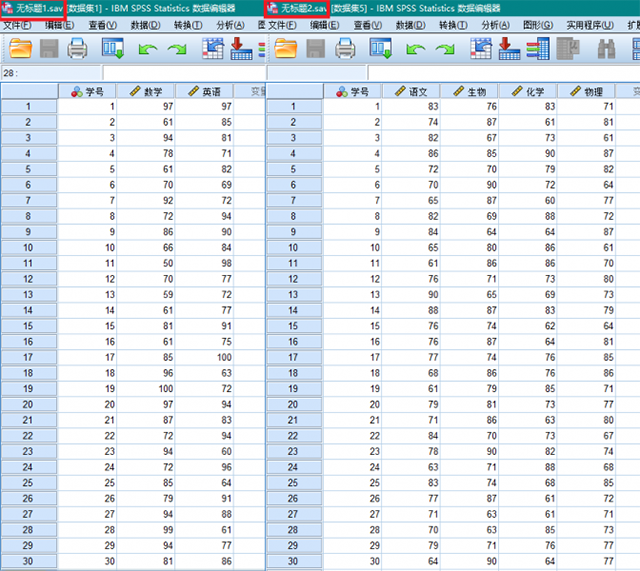Image resolution: width=640 pixels, height=571 pixels.
Task: Click the save disk icon in 无标题2.sav window
Action: tap(316, 49)
